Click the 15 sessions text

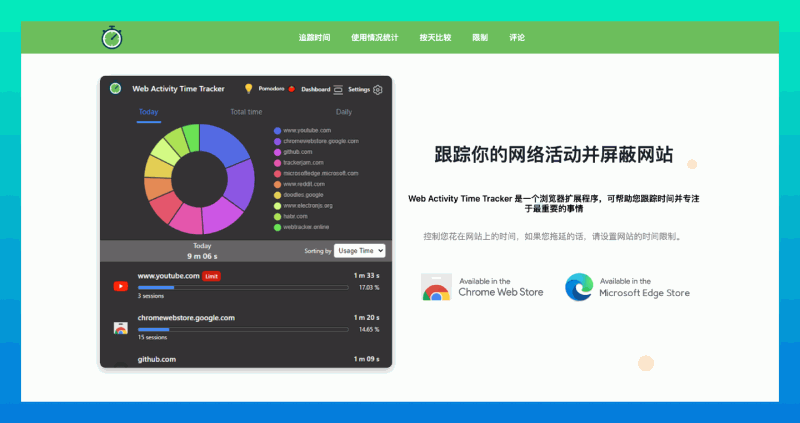tap(153, 337)
